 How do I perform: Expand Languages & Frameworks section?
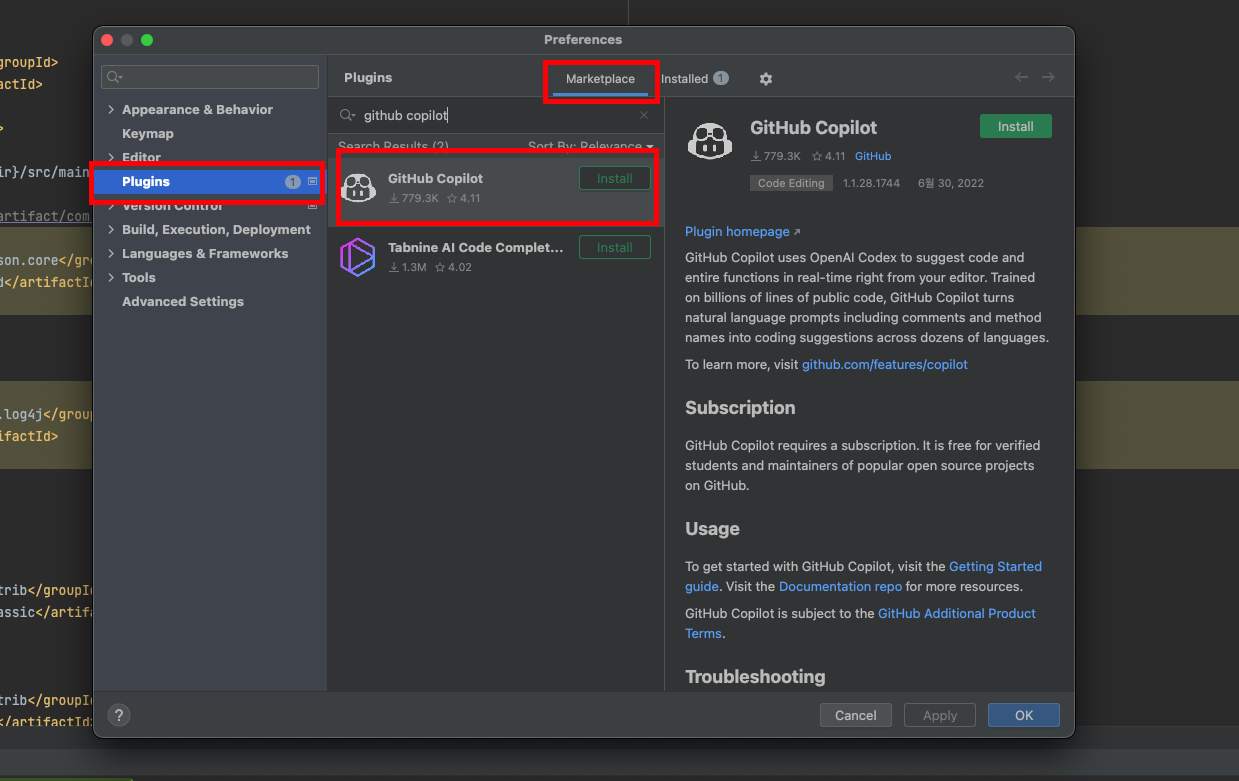click(111, 254)
